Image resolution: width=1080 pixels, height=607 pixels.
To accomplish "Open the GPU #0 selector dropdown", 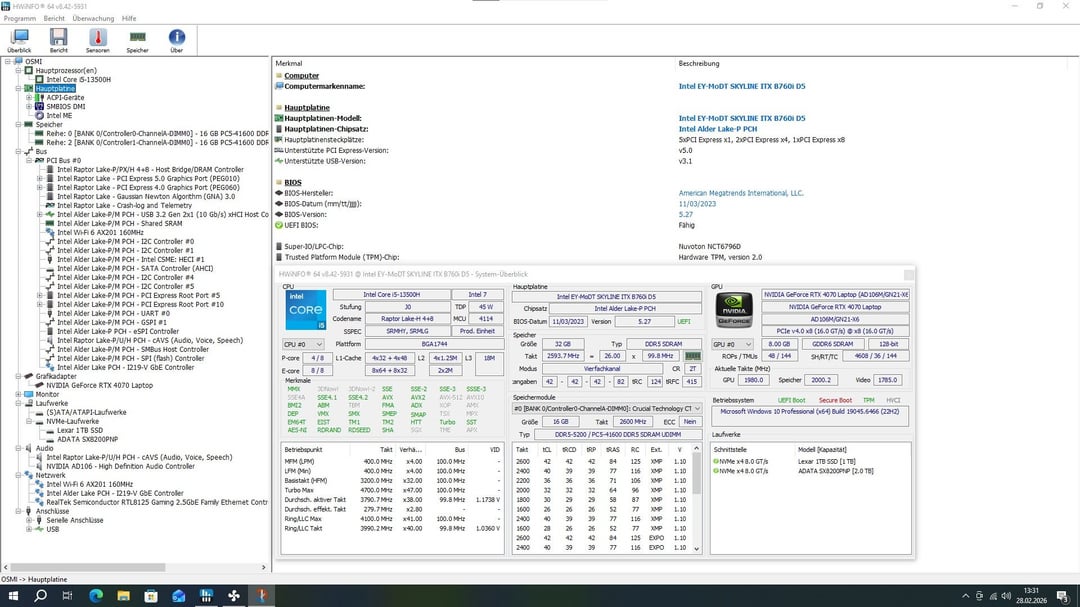I will (x=731, y=344).
